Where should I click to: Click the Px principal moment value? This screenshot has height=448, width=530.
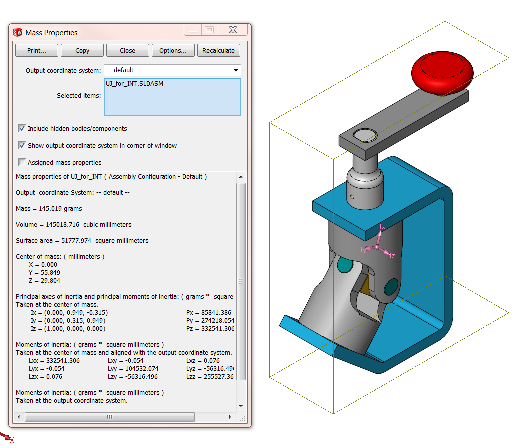[x=209, y=312]
